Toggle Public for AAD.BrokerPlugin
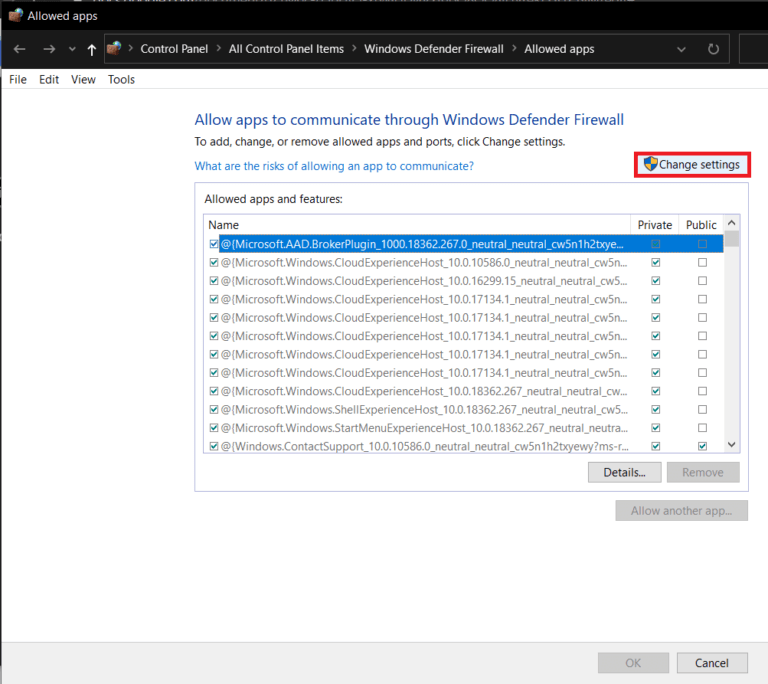This screenshot has height=684, width=768. point(702,244)
